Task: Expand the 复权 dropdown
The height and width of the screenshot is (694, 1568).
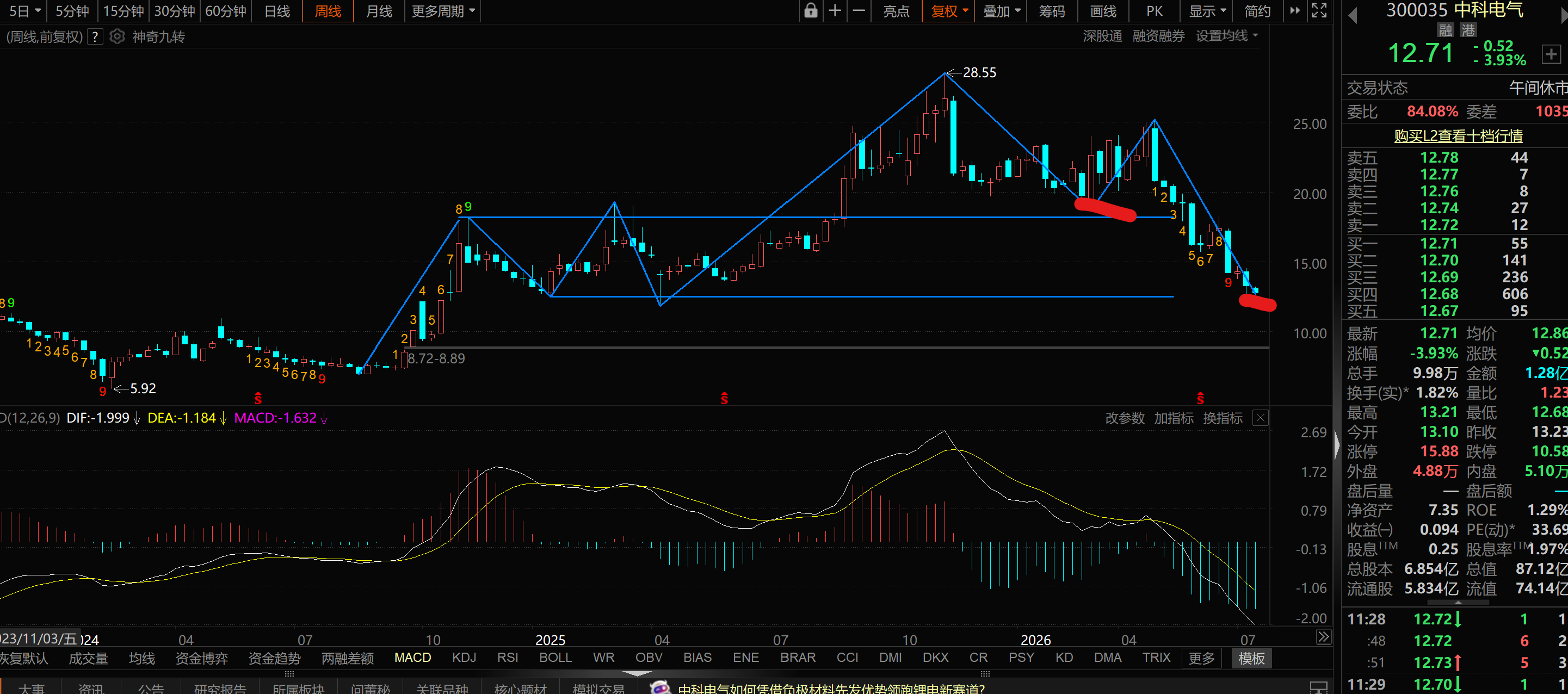Action: [949, 11]
